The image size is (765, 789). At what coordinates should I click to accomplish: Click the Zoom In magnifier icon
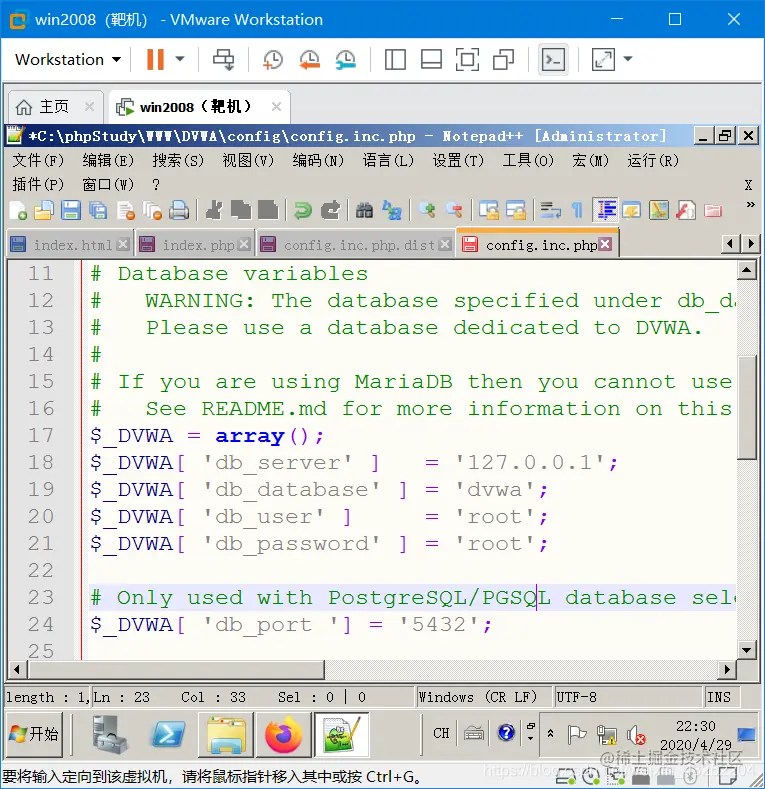[x=427, y=210]
